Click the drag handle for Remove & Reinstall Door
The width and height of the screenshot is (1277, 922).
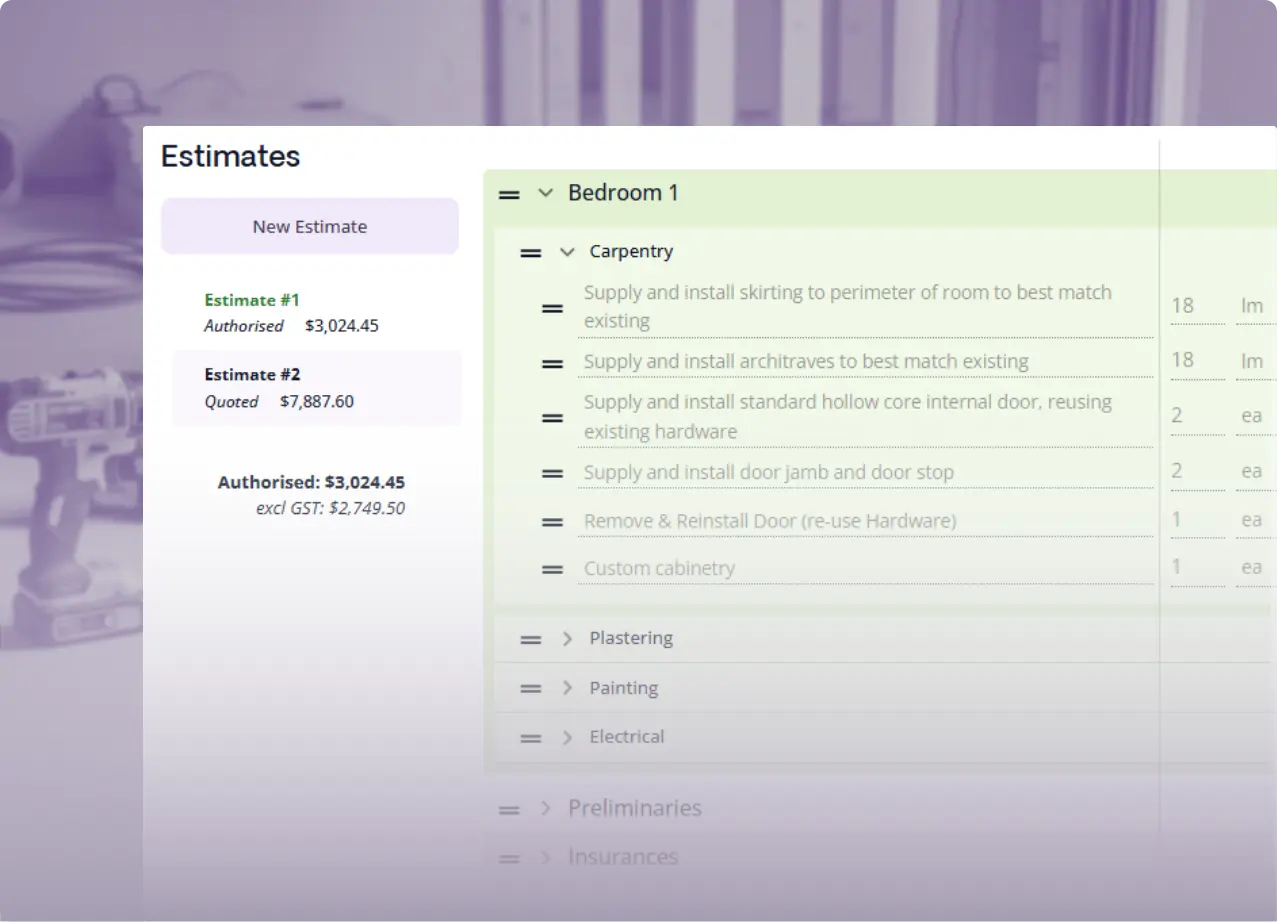click(553, 522)
